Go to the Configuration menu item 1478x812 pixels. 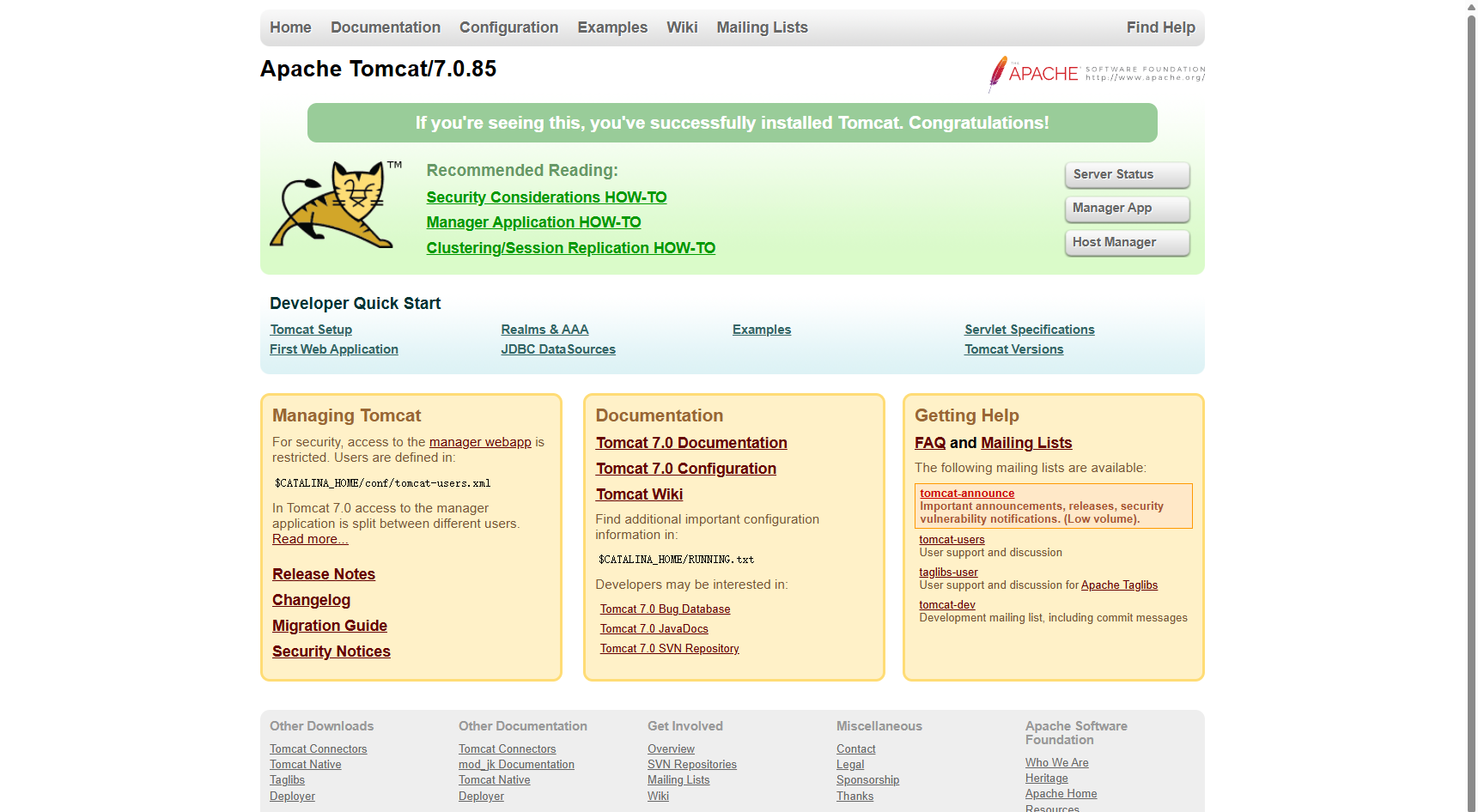[x=508, y=27]
